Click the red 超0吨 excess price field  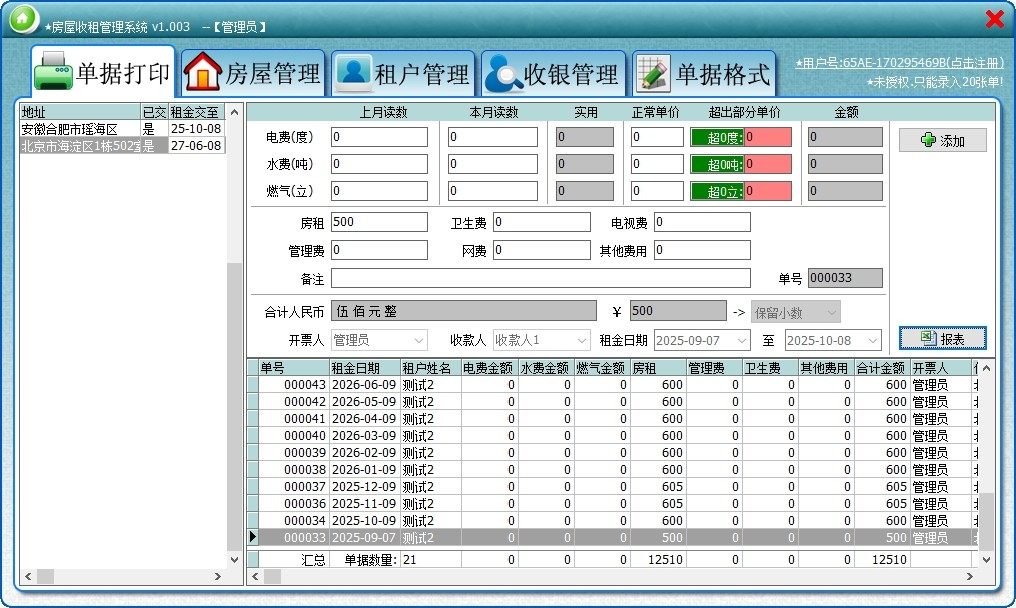coord(768,165)
